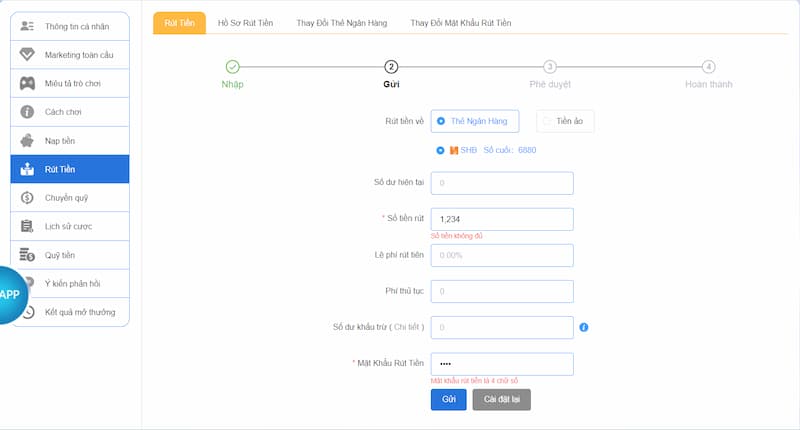Select the Thẻ Ngân Hàng radio option
This screenshot has width=800, height=430.
(441, 121)
